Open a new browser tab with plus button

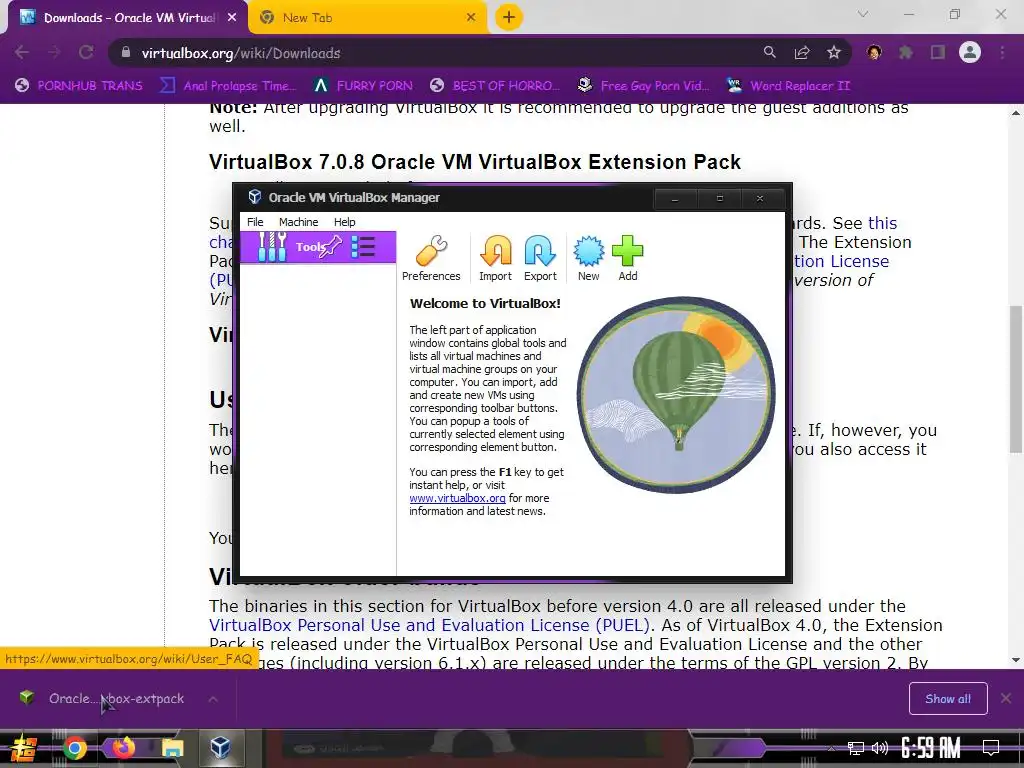509,17
